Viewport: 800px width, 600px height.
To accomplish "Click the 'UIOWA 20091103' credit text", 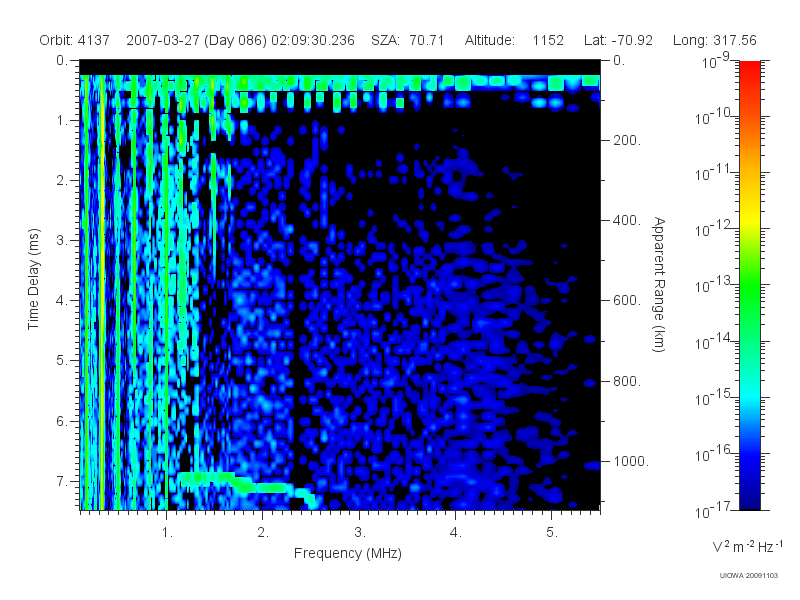I will [749, 576].
